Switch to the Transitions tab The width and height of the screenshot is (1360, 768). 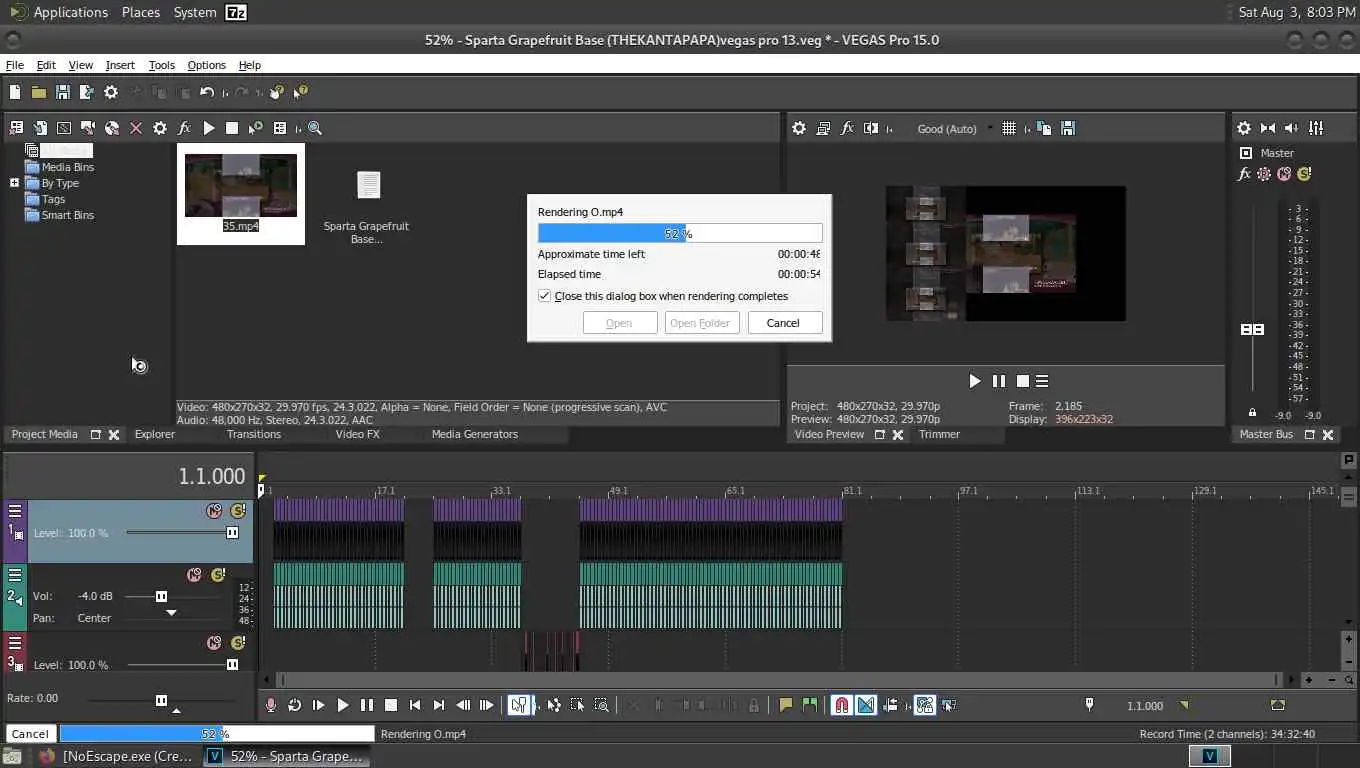pyautogui.click(x=254, y=434)
